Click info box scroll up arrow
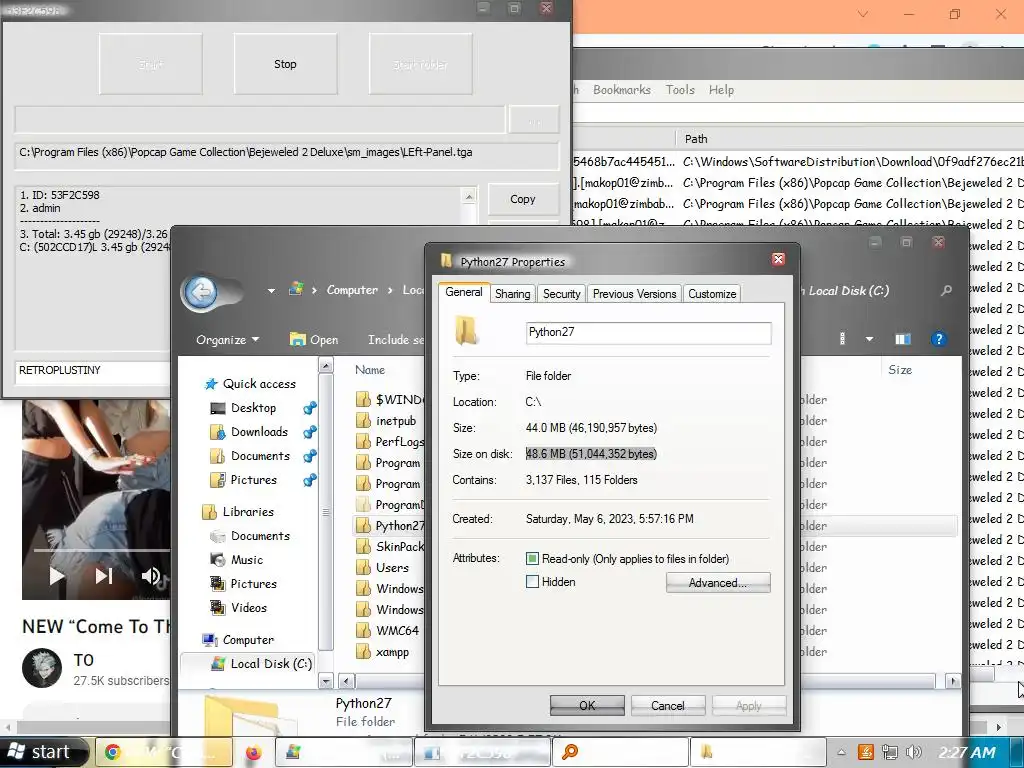The width and height of the screenshot is (1024, 768). [x=469, y=195]
